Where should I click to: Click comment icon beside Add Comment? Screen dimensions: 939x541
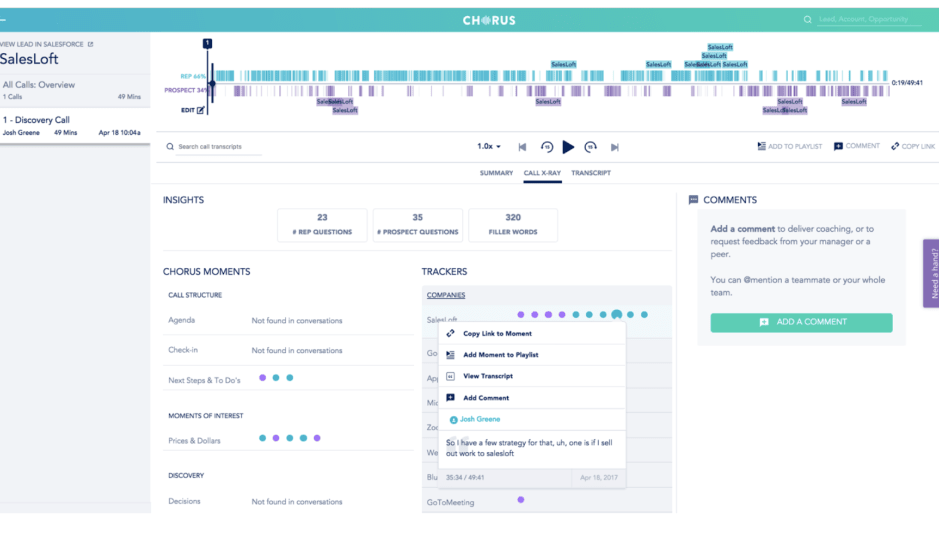[450, 397]
